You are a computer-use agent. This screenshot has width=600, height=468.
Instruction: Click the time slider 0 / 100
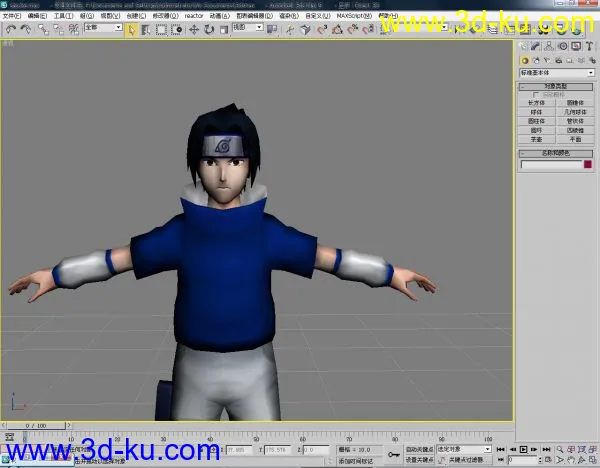[36, 426]
